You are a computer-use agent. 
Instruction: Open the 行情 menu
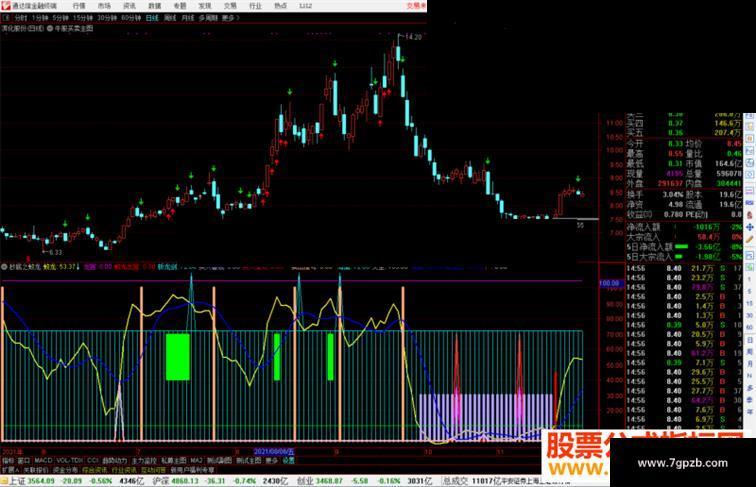79,6
